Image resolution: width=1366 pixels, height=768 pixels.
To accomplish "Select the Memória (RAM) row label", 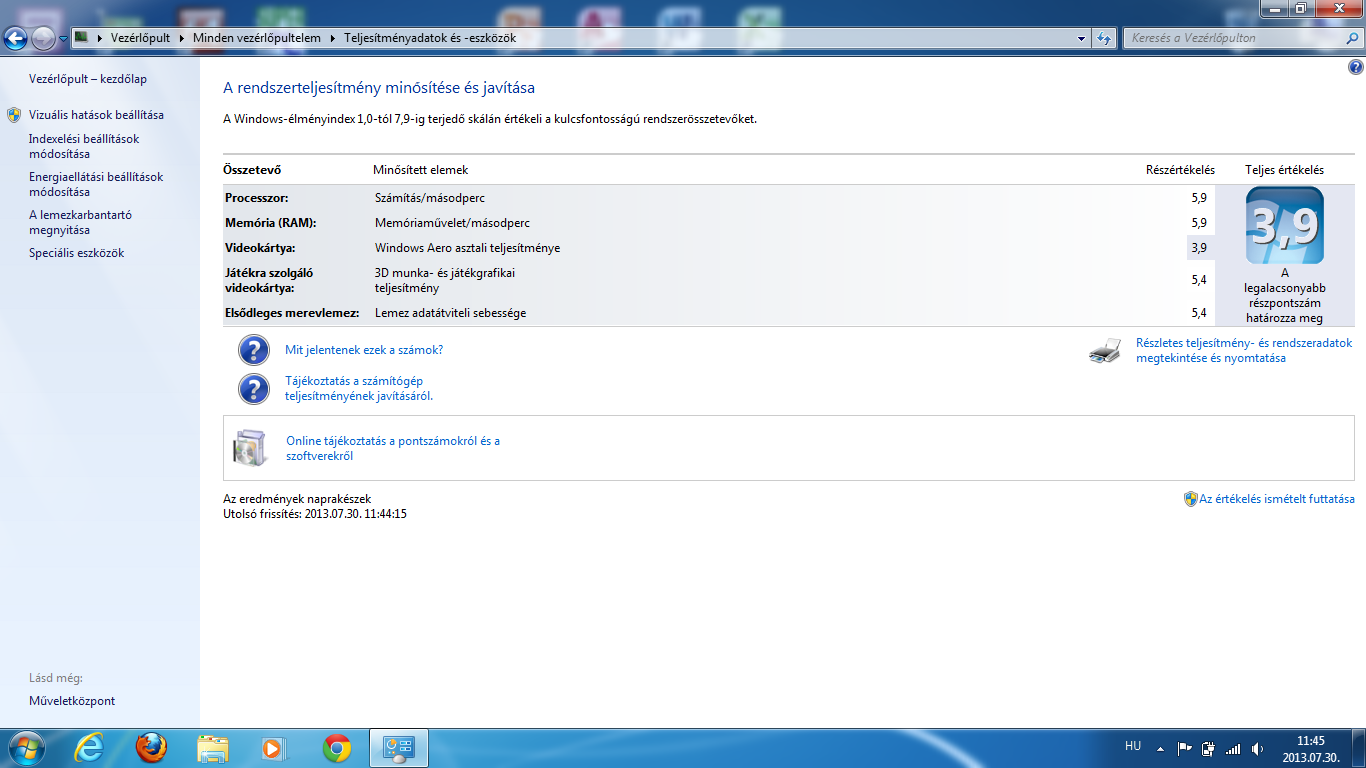I will pos(270,223).
